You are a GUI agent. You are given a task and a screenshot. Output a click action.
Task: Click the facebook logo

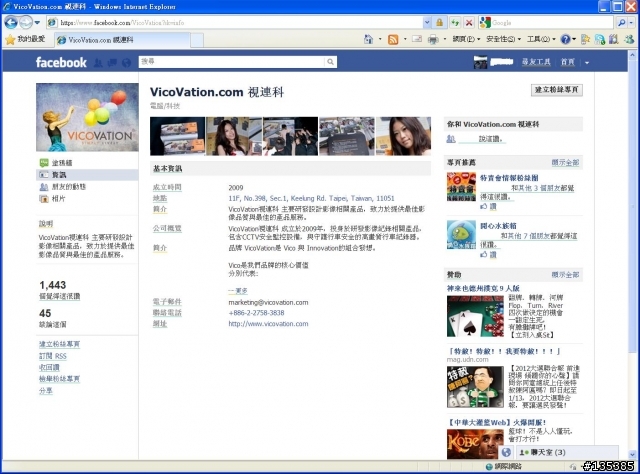point(61,62)
